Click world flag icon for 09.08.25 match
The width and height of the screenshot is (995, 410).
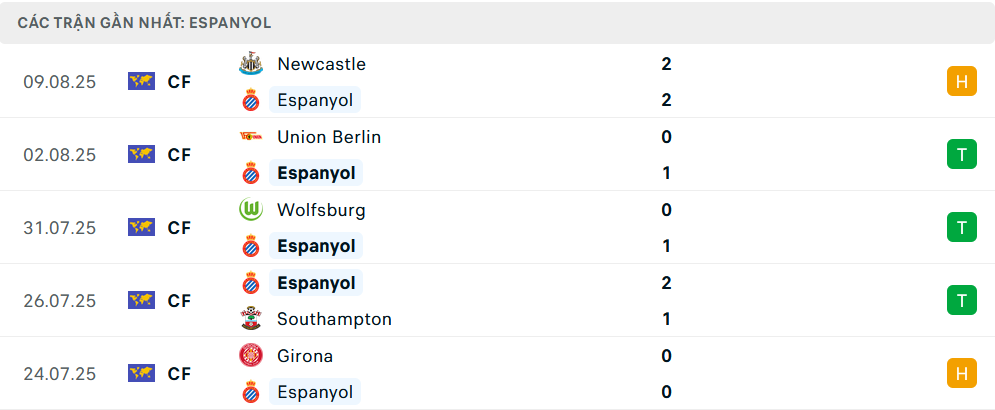pos(141,82)
